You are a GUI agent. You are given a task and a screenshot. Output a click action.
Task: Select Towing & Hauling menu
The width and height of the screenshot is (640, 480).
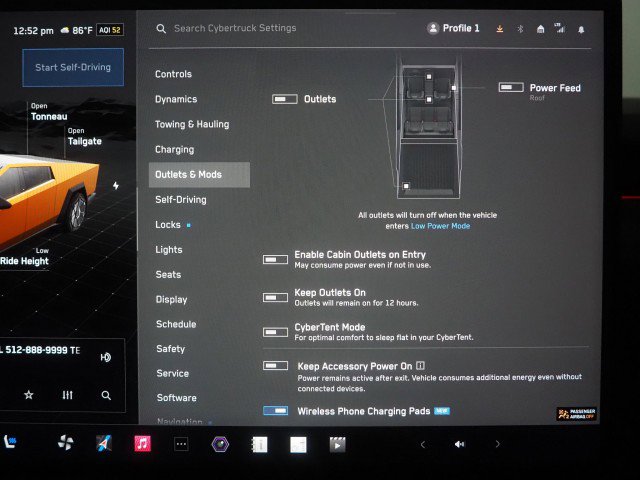pyautogui.click(x=192, y=124)
